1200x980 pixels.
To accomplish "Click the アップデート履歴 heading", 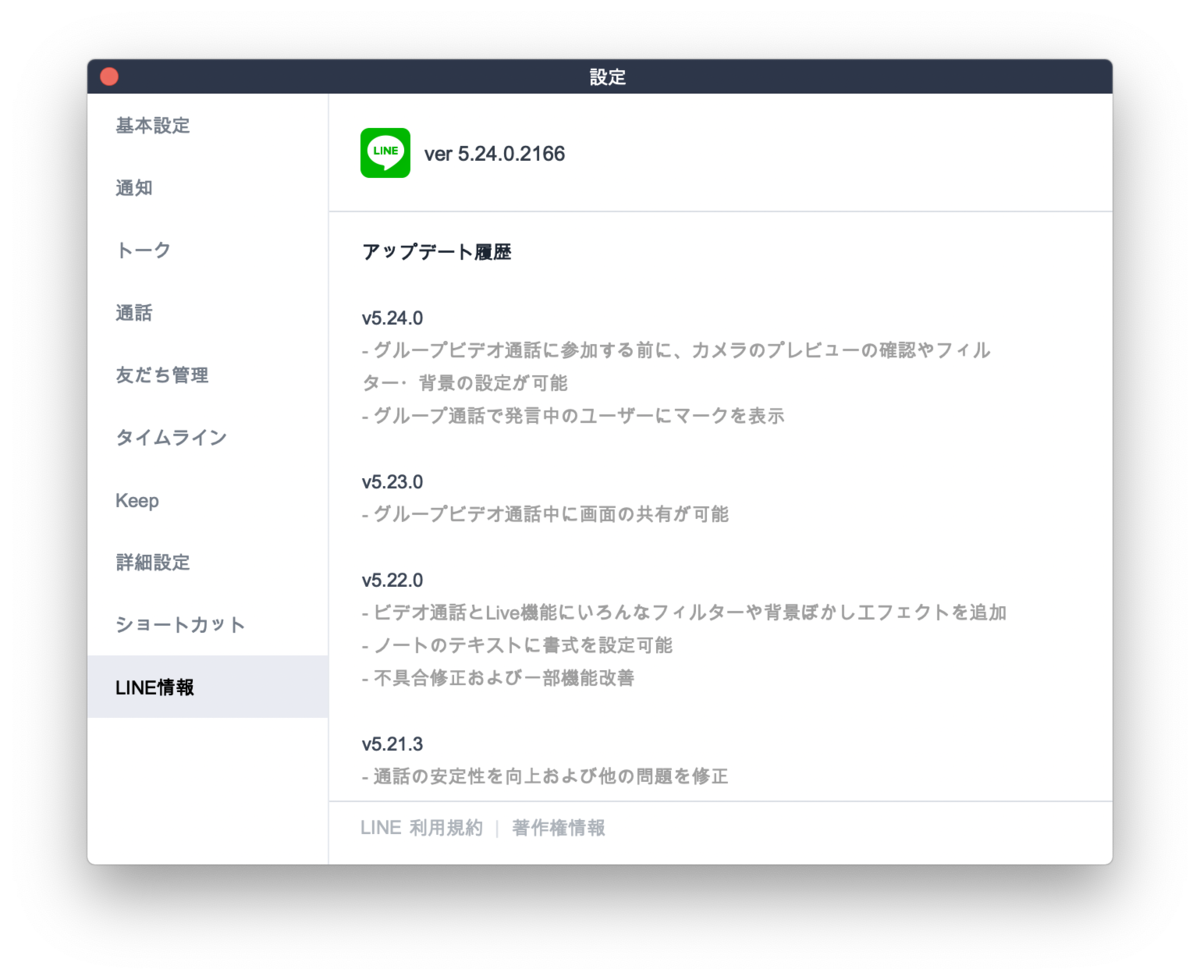I will 437,252.
